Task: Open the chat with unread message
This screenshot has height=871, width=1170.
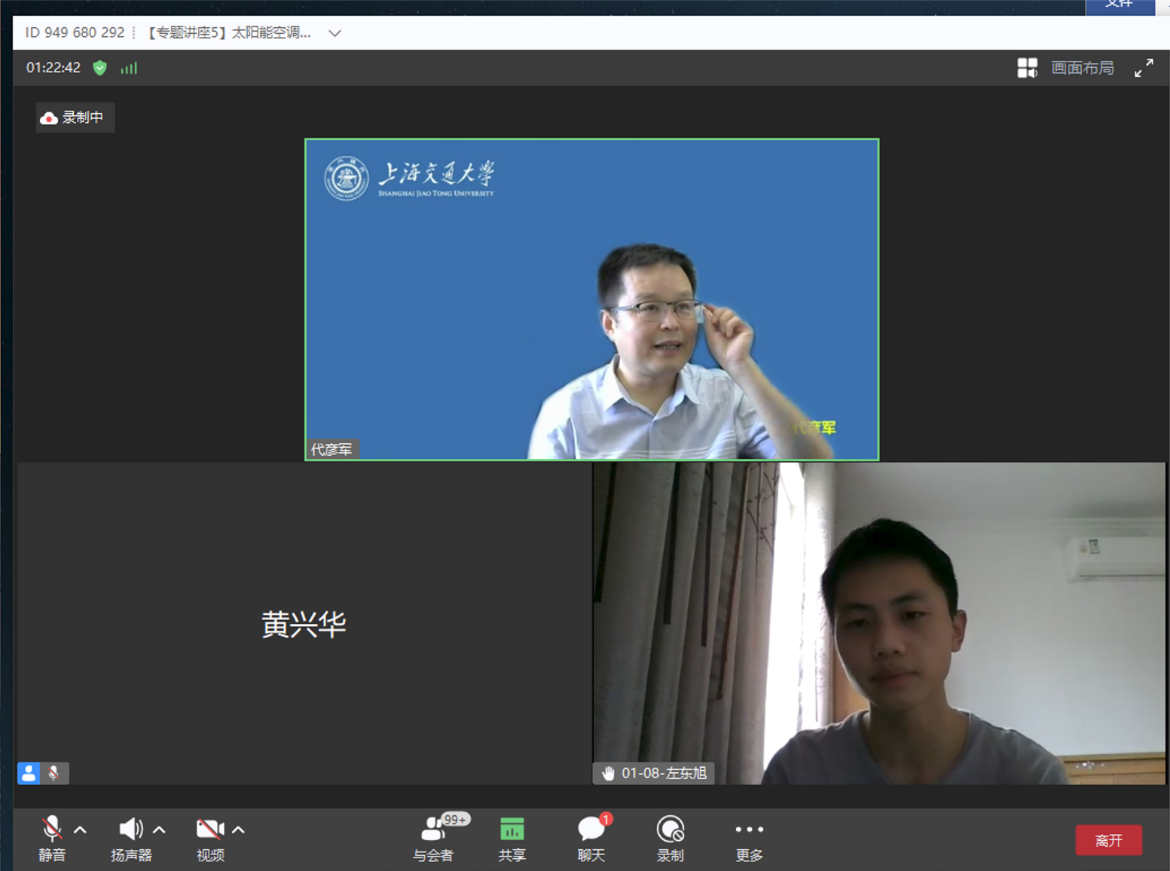Action: click(591, 830)
